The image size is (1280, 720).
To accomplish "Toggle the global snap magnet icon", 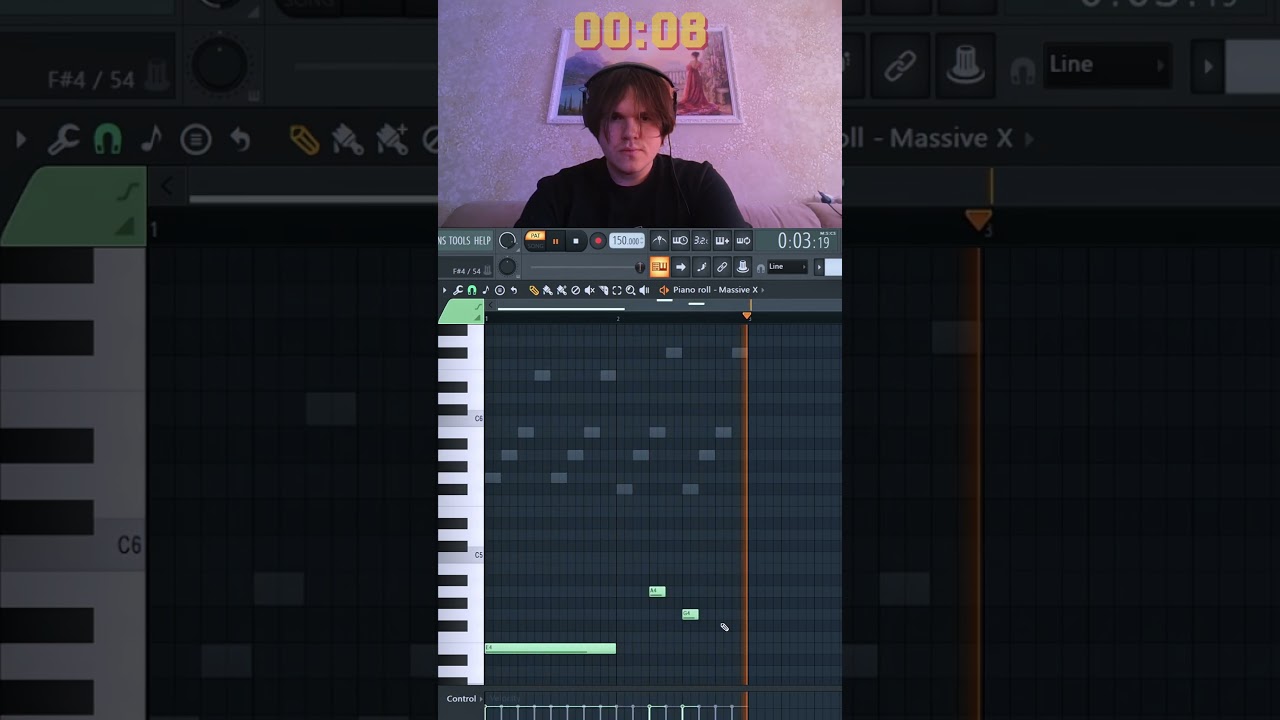I will (760, 268).
